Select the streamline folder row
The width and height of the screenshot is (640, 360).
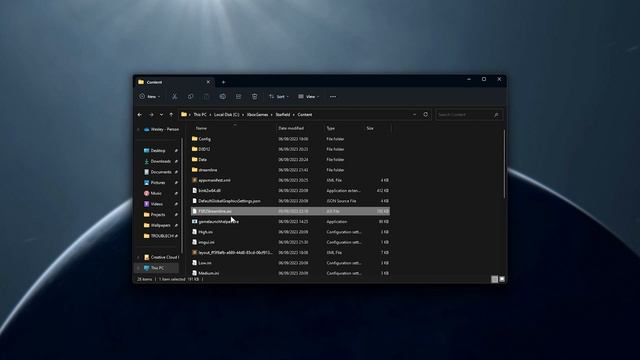coord(290,170)
